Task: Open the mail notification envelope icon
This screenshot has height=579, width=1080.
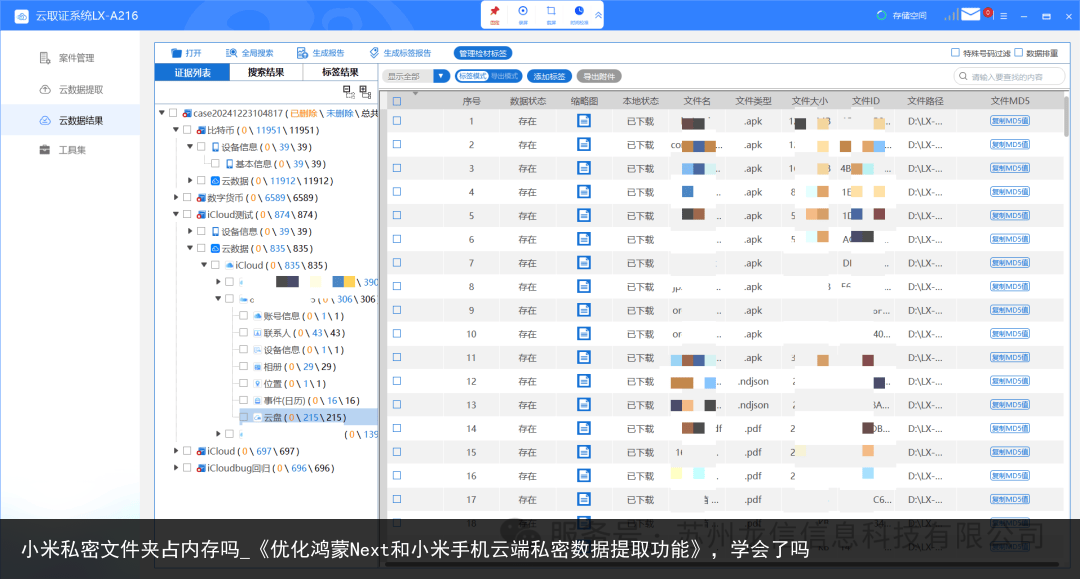Action: pyautogui.click(x=970, y=14)
